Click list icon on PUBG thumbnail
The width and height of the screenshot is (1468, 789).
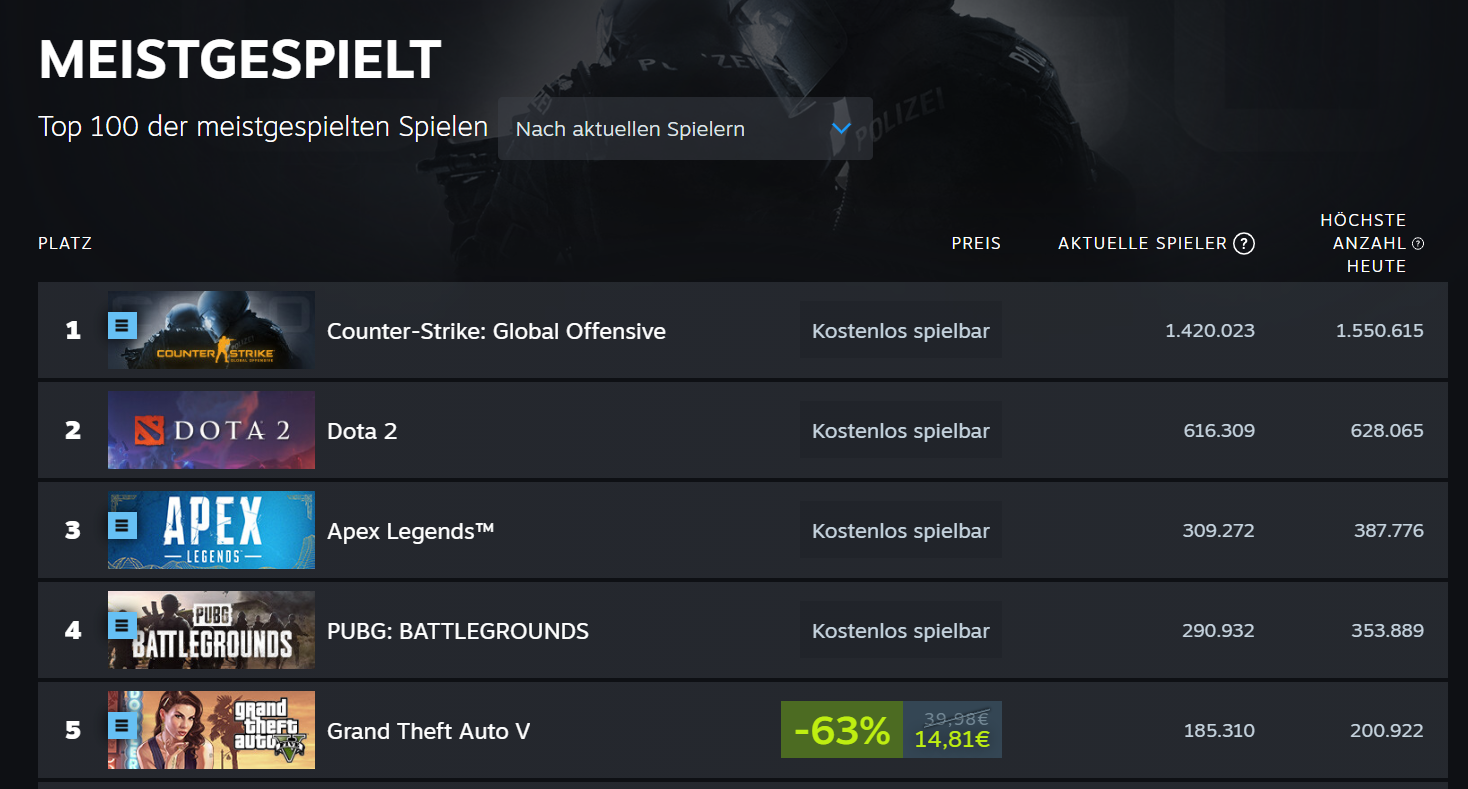[121, 625]
